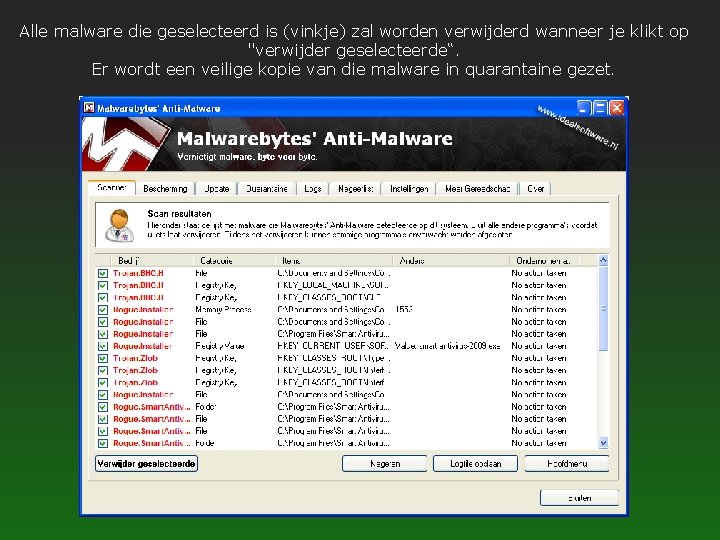720x540 pixels.
Task: Switch to the Negeerlijst tab
Action: 355,189
